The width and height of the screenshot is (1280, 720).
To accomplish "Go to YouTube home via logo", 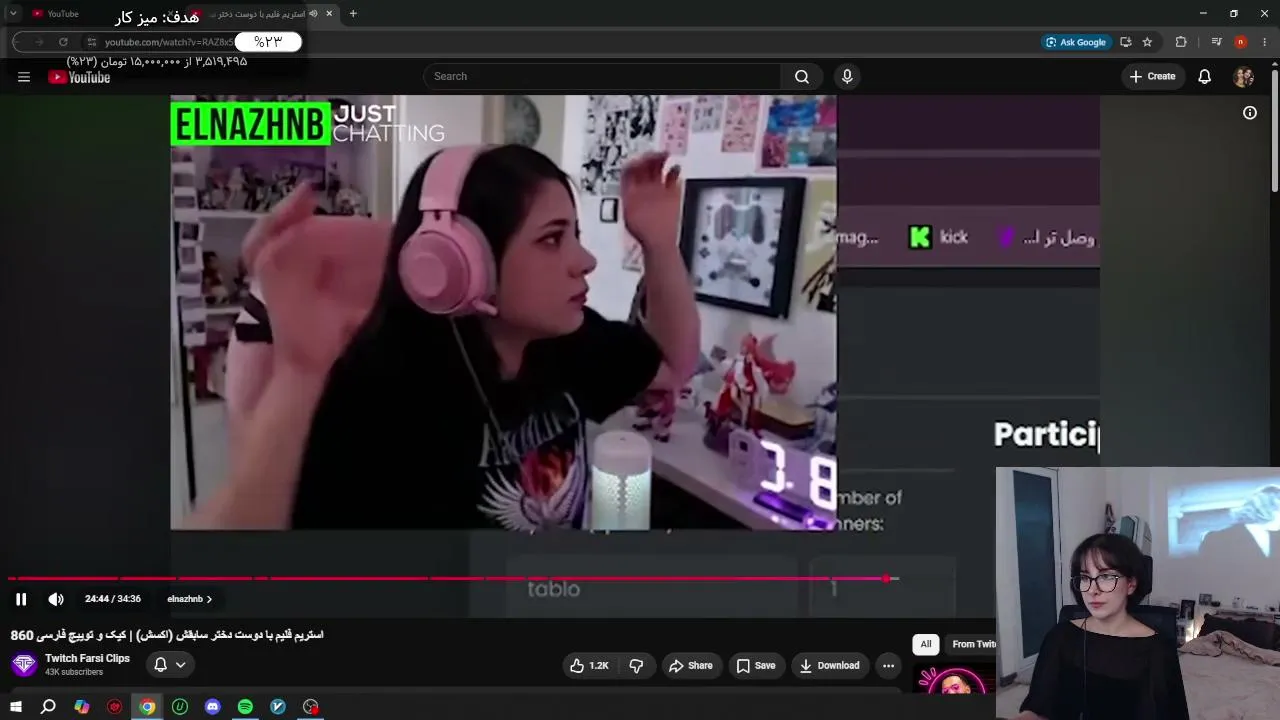I will tap(79, 77).
